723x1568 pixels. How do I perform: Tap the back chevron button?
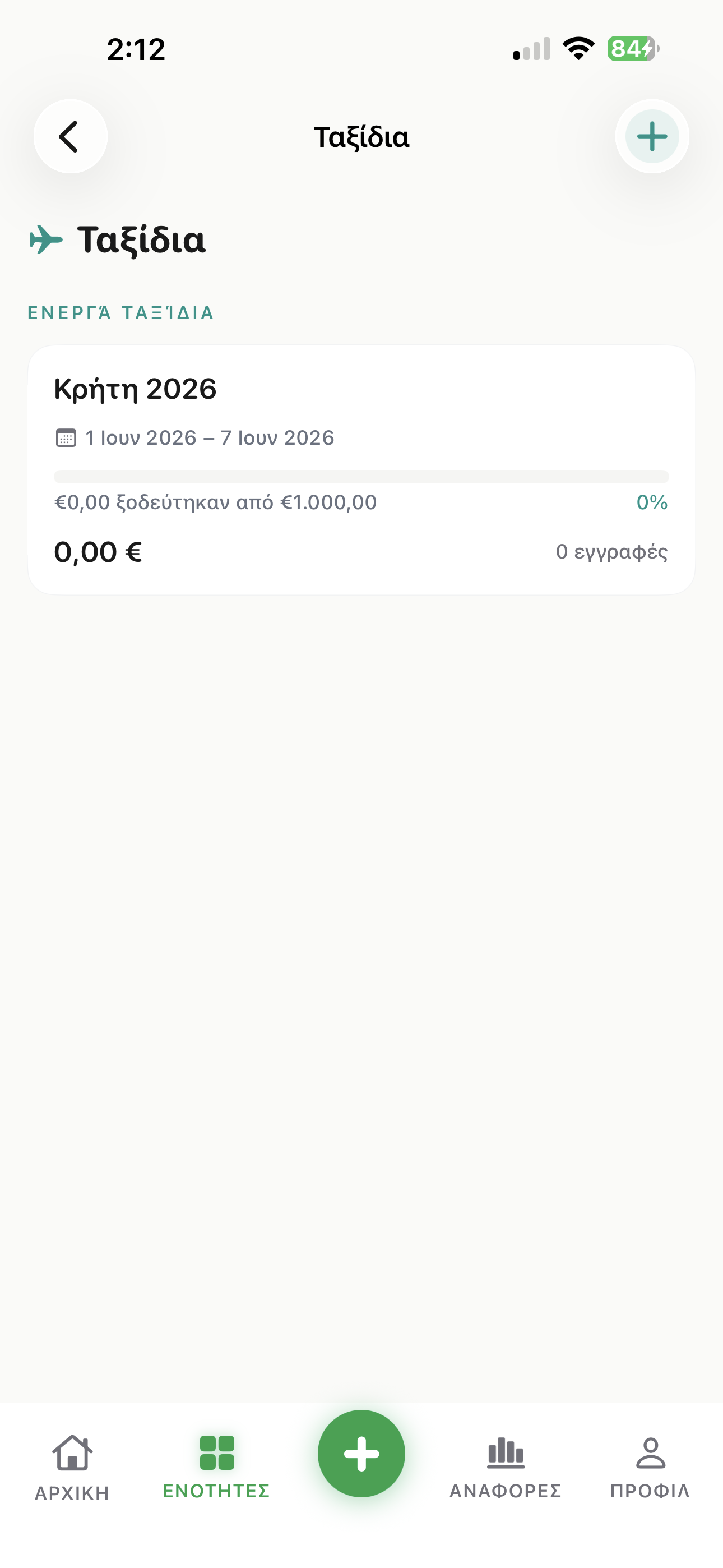tap(70, 136)
